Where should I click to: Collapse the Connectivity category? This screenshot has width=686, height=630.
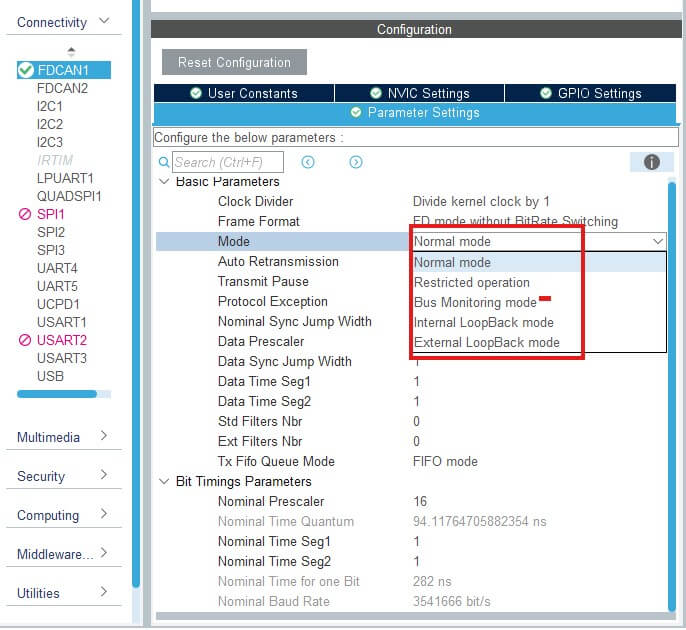tap(104, 22)
